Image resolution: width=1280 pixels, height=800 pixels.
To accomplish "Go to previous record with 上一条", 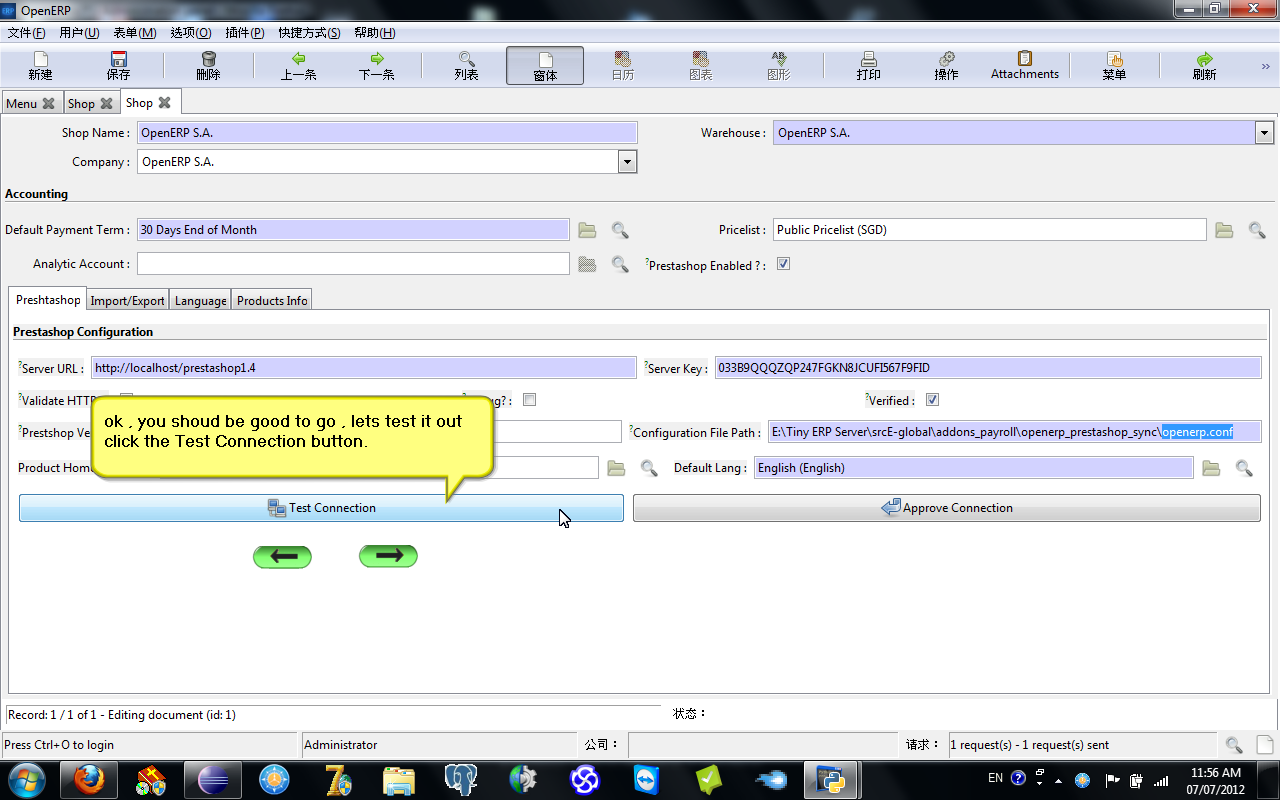I will point(298,66).
